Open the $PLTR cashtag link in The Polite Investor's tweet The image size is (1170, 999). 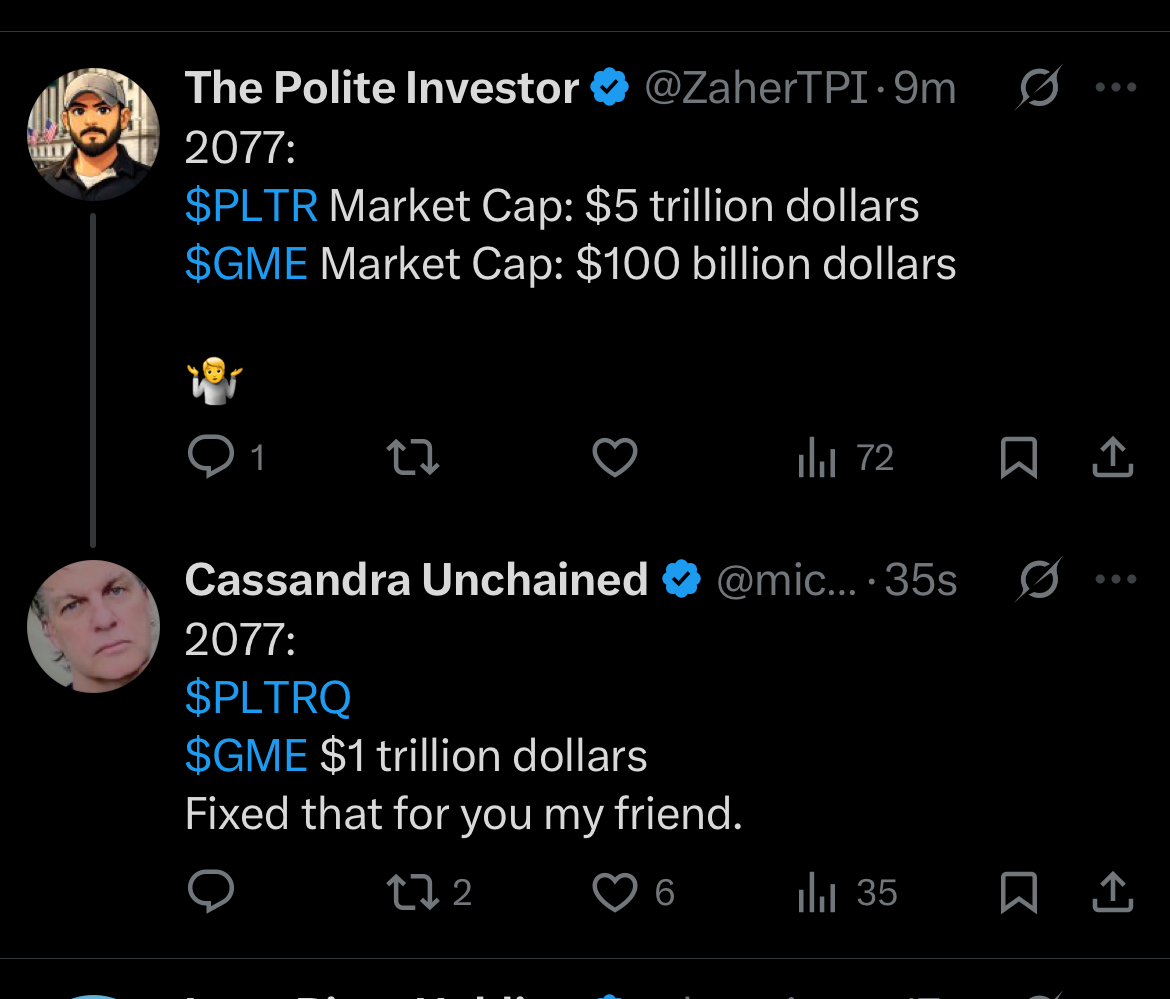click(x=251, y=206)
